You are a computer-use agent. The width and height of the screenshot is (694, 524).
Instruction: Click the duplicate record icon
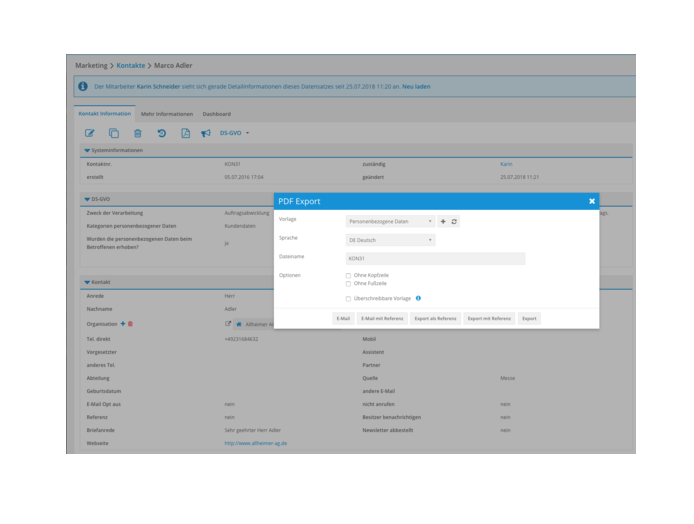[114, 133]
